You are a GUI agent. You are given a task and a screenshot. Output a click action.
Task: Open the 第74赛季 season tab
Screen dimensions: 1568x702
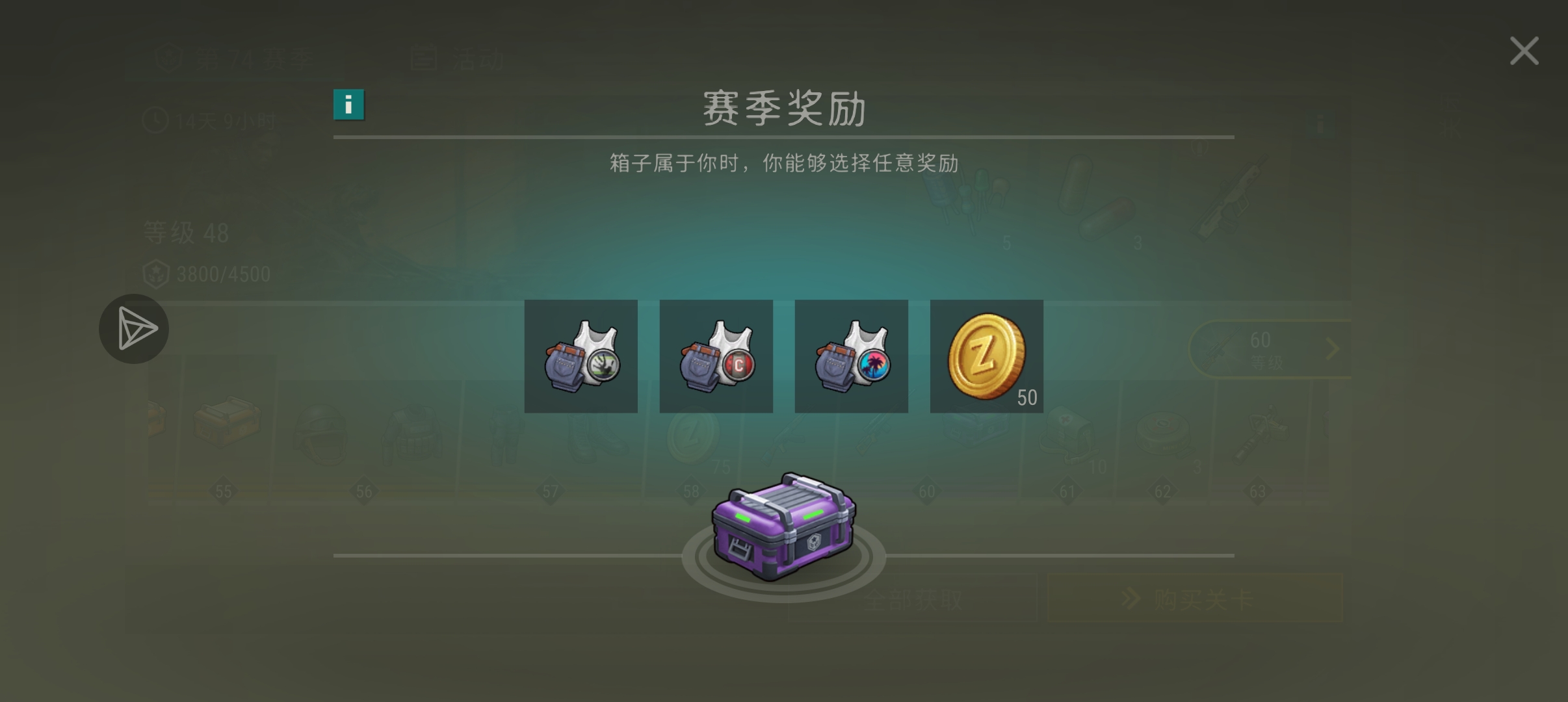click(234, 59)
